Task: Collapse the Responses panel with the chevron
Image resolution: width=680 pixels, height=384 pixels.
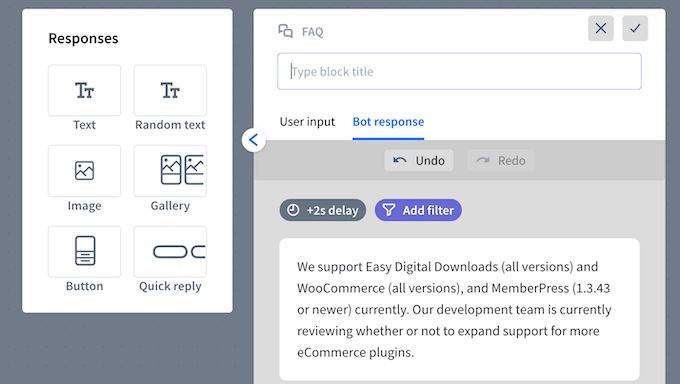Action: pos(254,140)
